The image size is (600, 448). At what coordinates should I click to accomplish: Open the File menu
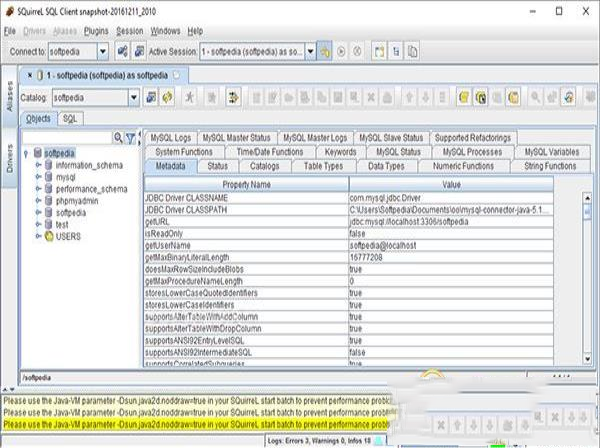click(10, 31)
